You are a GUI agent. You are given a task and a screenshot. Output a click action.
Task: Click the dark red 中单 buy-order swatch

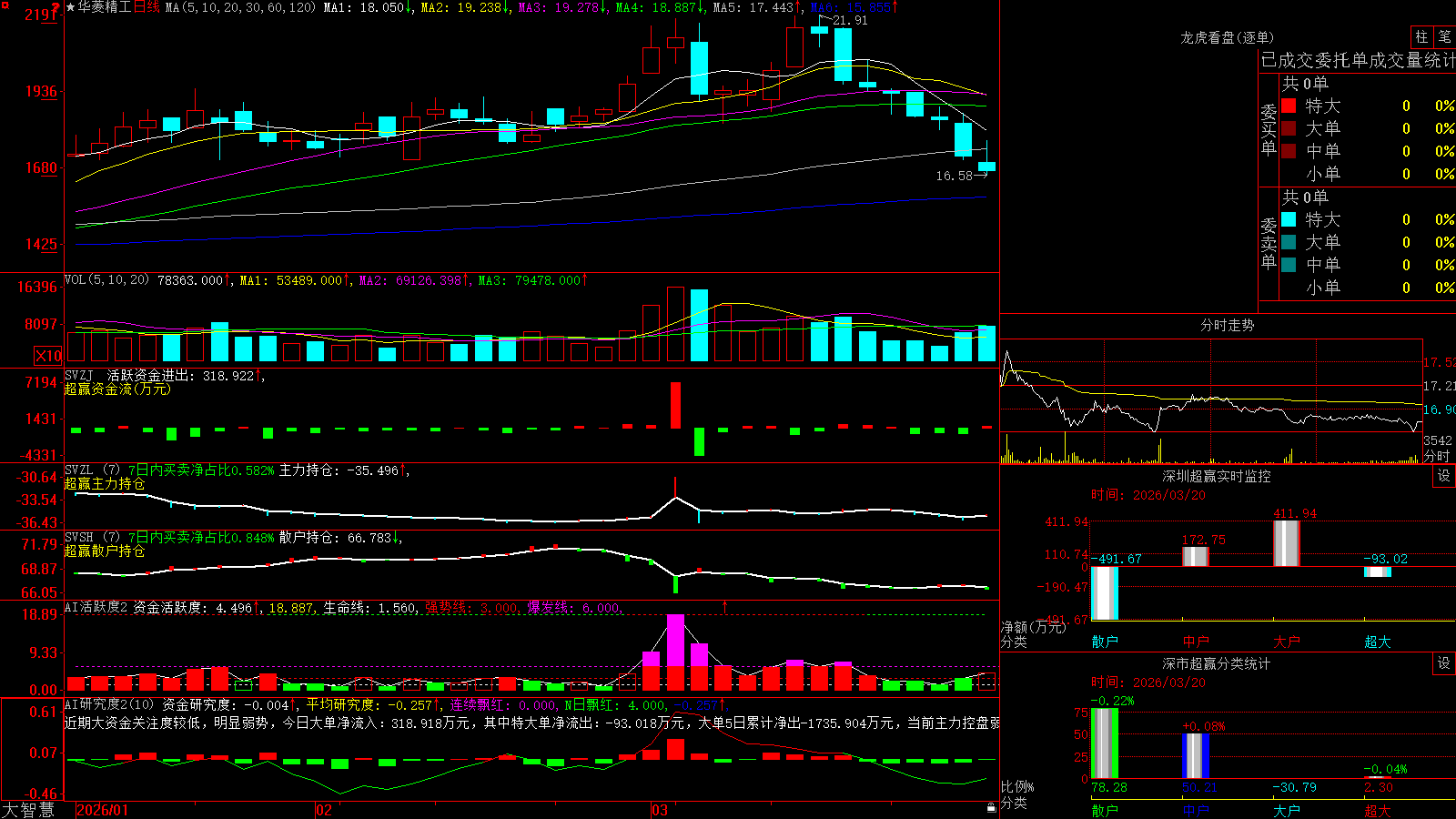pyautogui.click(x=1289, y=151)
